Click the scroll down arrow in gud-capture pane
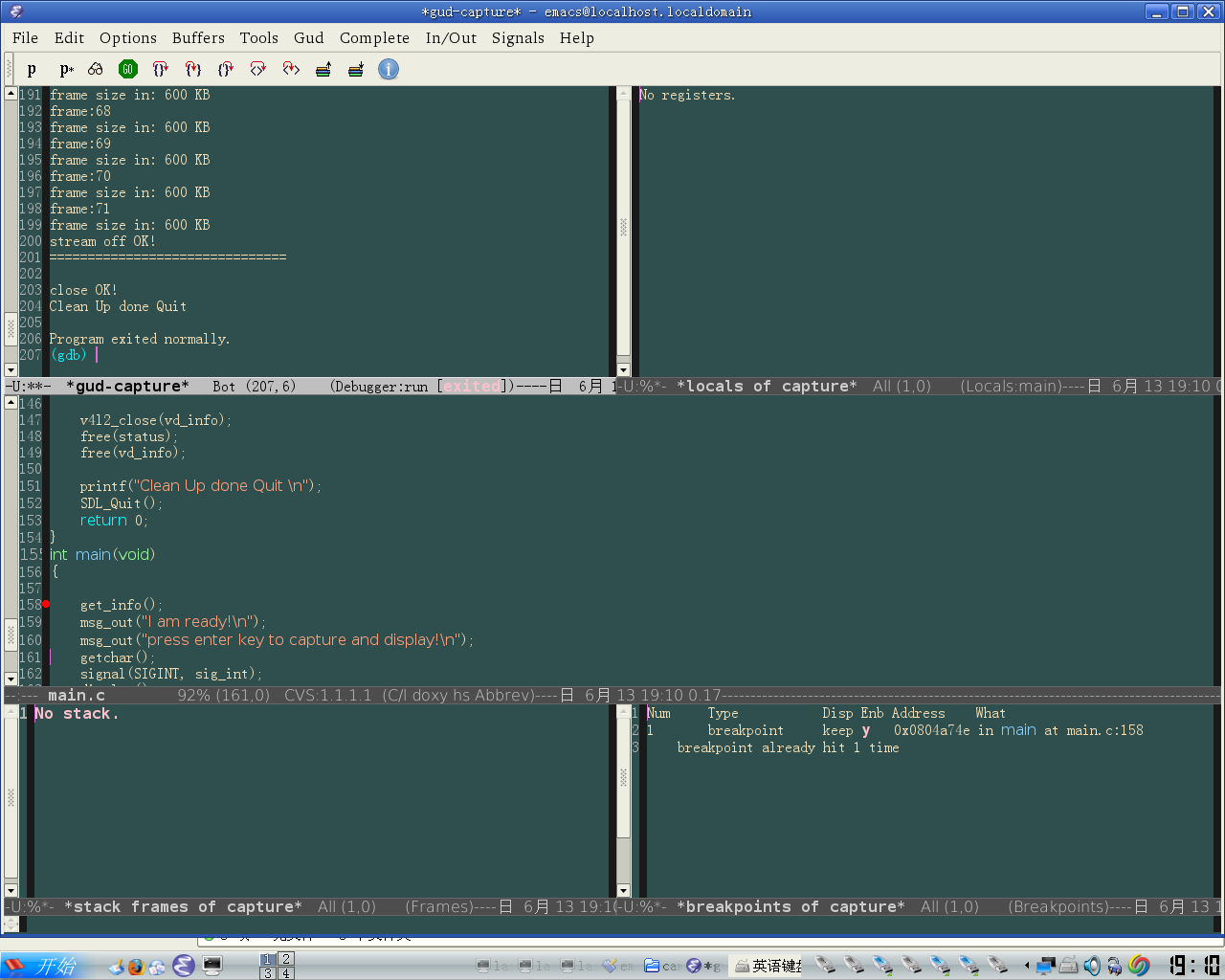This screenshot has width=1225, height=980. click(x=11, y=369)
